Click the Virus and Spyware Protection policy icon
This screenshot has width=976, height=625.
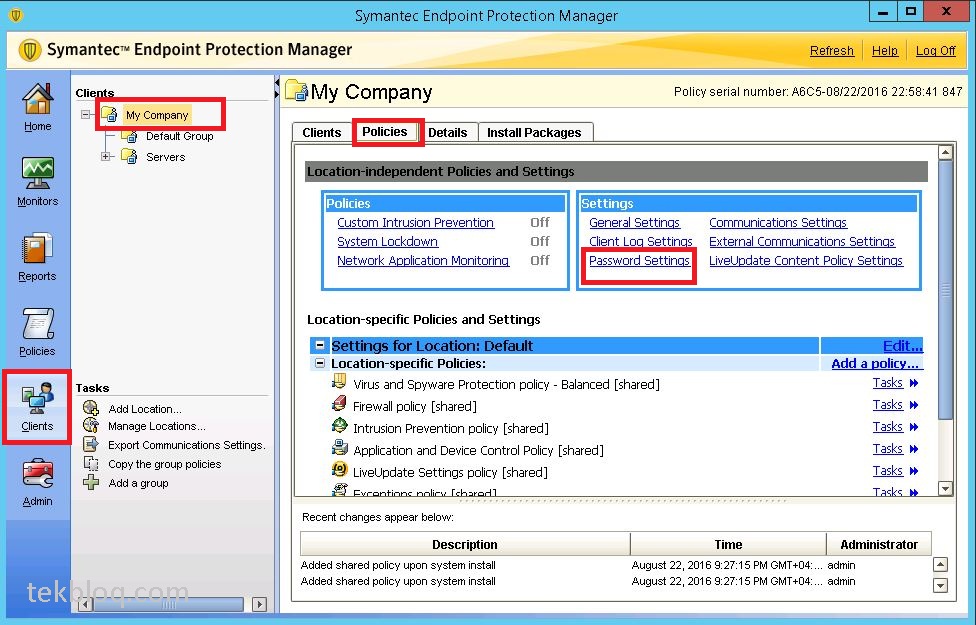click(339, 381)
